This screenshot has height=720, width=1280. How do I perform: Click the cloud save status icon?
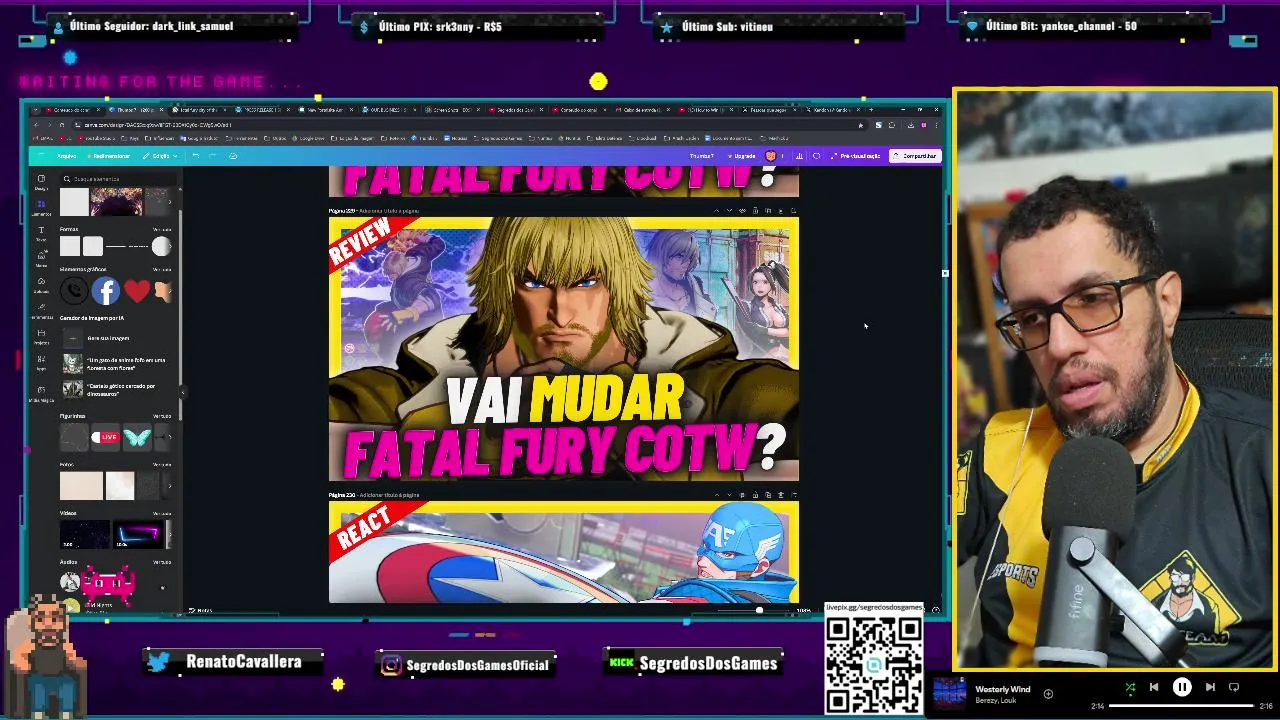pos(233,156)
